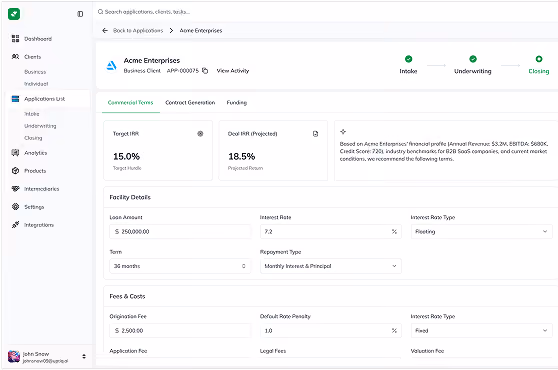Click the Term field stepper
The height and width of the screenshot is (370, 558).
coord(244,266)
